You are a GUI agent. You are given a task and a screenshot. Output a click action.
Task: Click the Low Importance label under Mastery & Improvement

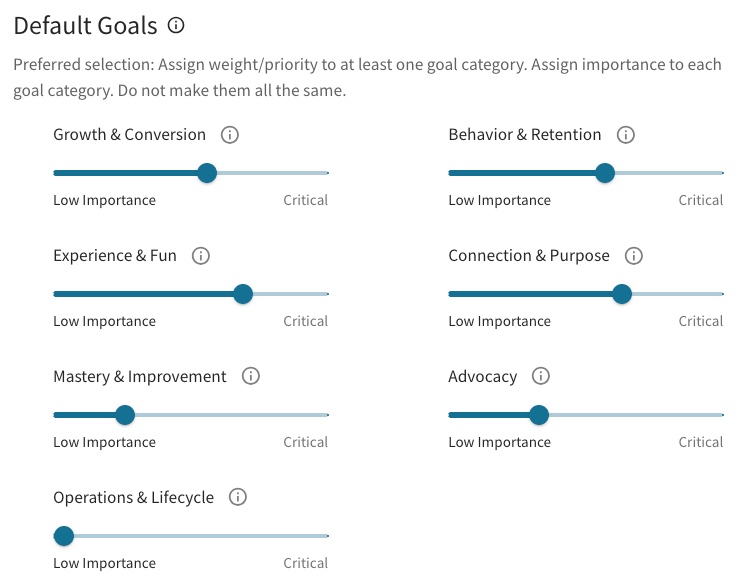click(x=104, y=442)
